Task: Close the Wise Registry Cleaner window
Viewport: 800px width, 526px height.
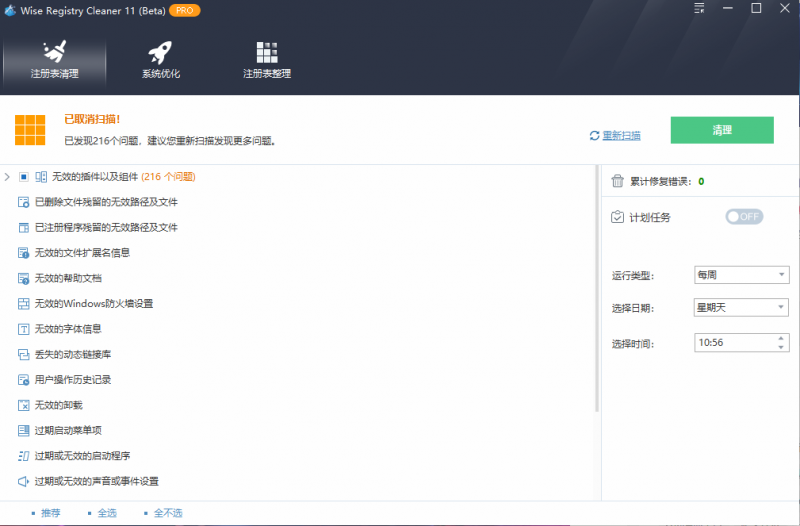Action: tap(785, 9)
